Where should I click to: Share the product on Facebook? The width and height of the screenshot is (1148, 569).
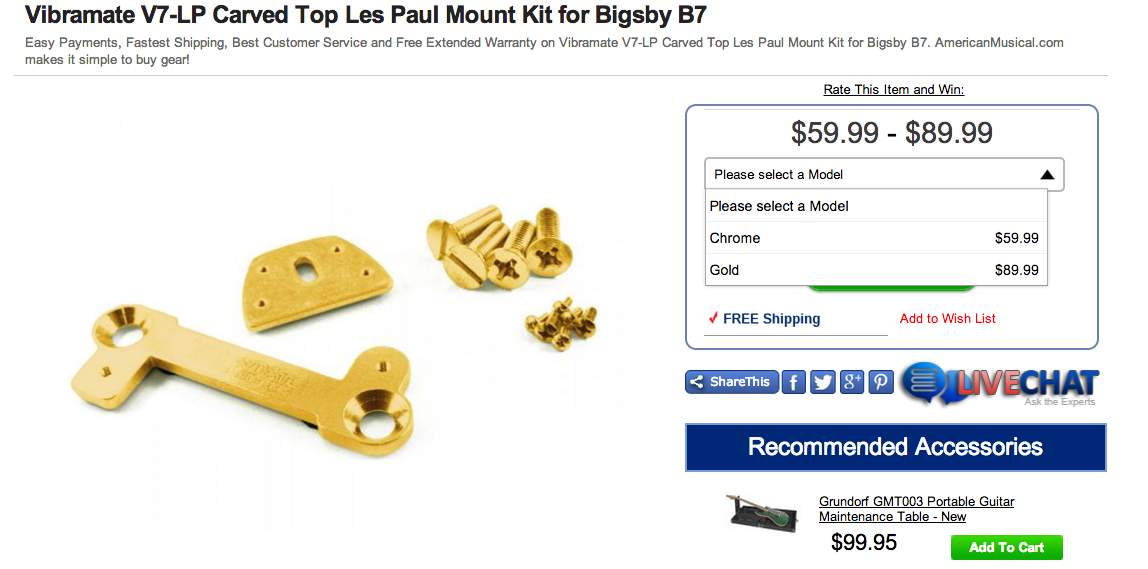click(793, 381)
